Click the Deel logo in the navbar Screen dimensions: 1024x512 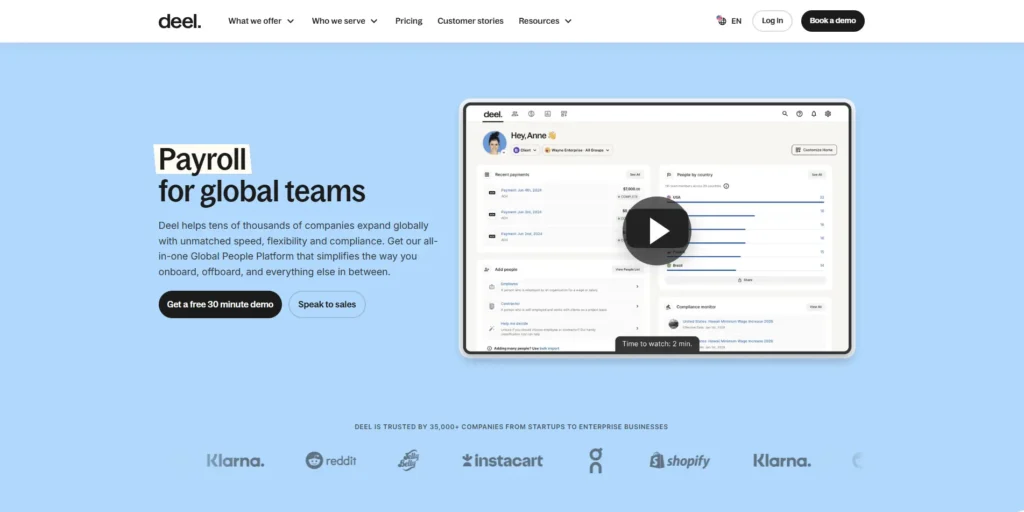click(180, 21)
